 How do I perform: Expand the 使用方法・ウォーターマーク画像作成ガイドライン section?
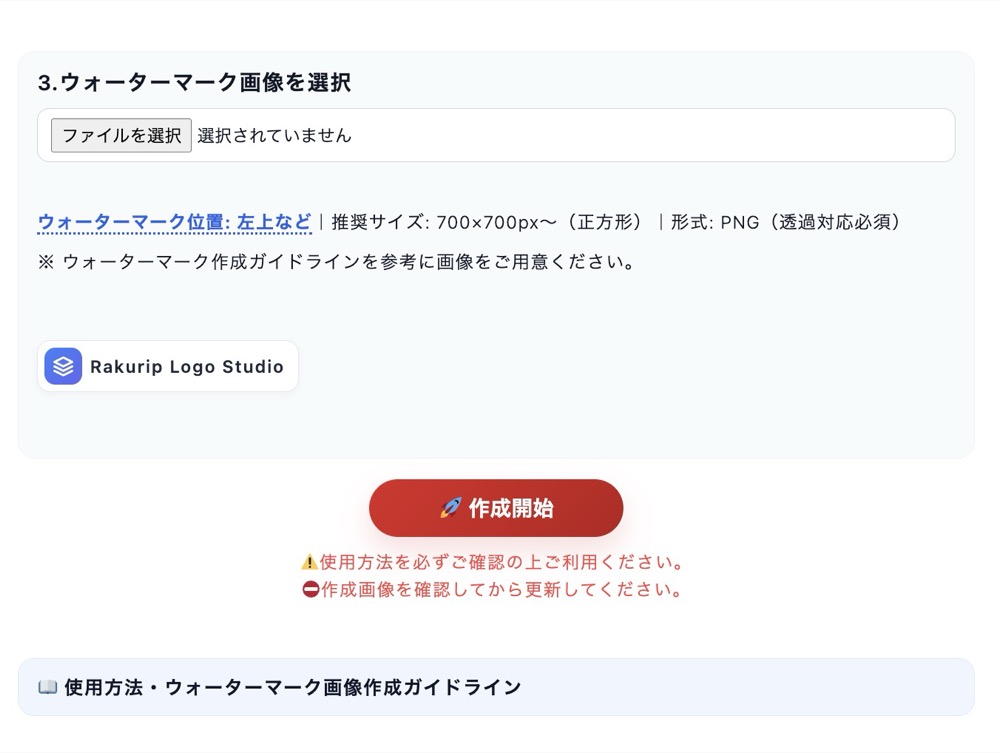tap(292, 687)
